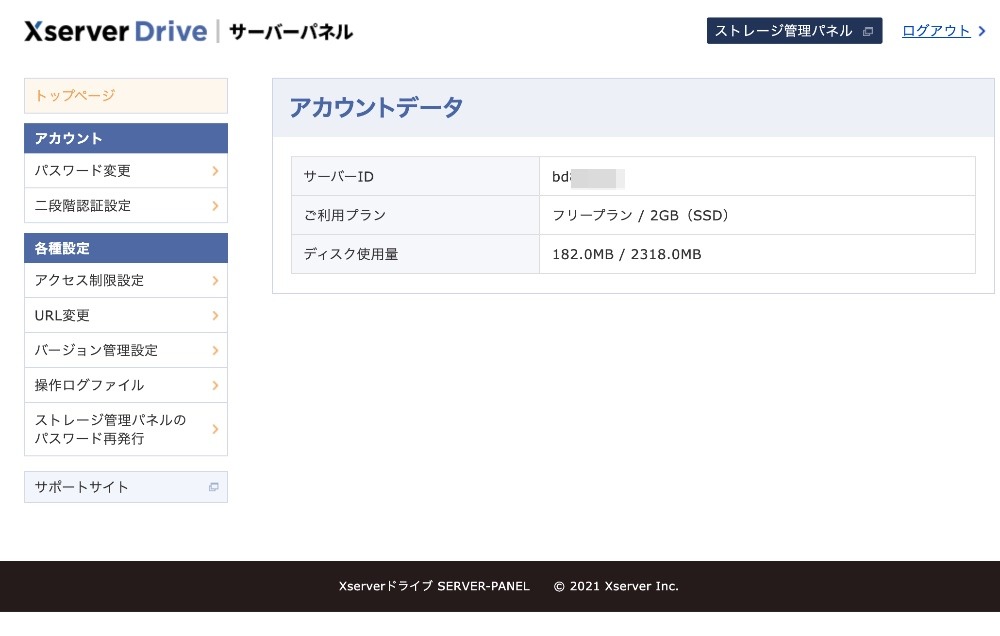
Task: Click the chevron icon next to ログアウト
Action: click(x=977, y=31)
